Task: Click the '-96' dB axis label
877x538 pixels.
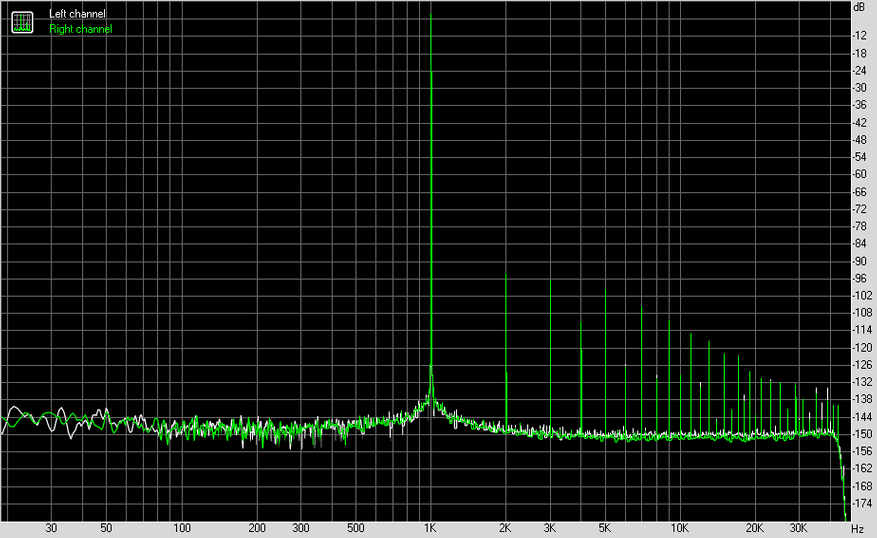Action: coord(860,278)
